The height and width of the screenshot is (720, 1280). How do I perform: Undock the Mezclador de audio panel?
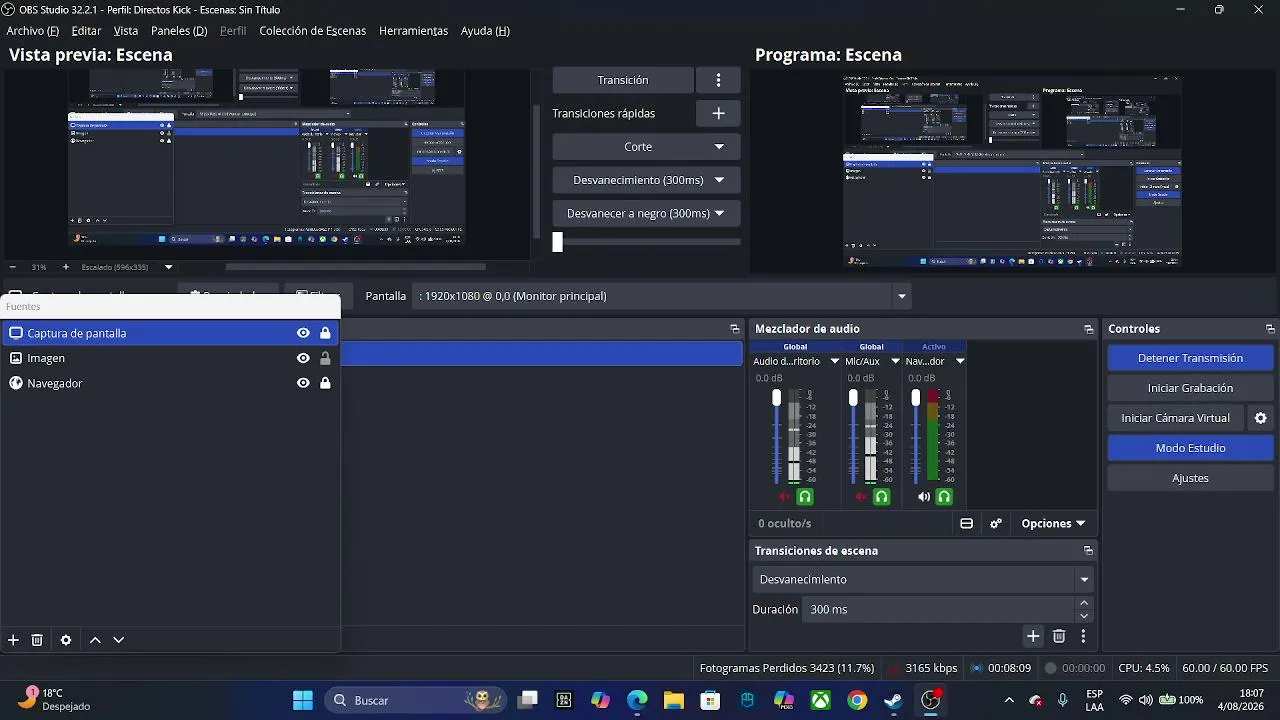pos(1089,329)
